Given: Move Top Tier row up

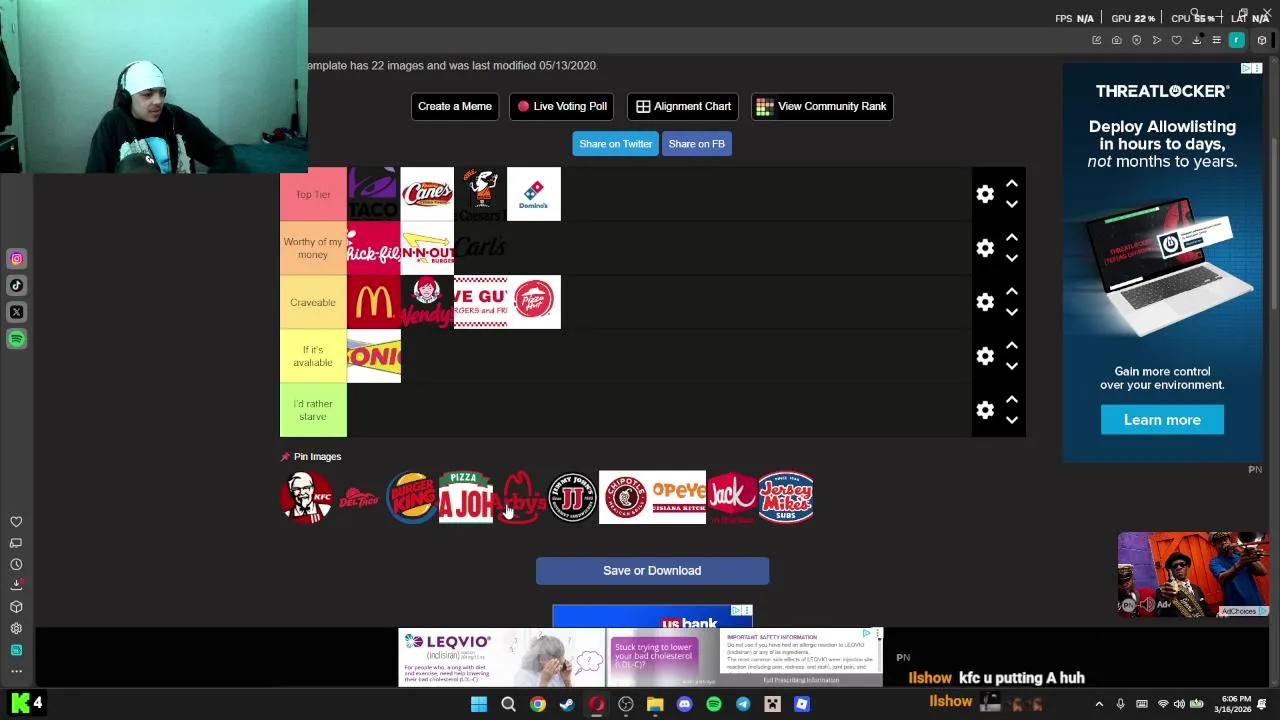Looking at the screenshot, I should point(1011,184).
